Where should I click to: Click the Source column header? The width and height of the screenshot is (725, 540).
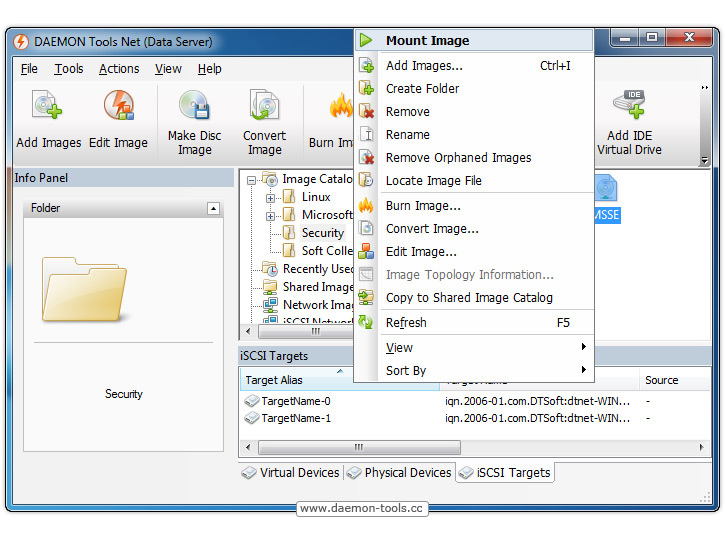pyautogui.click(x=675, y=380)
